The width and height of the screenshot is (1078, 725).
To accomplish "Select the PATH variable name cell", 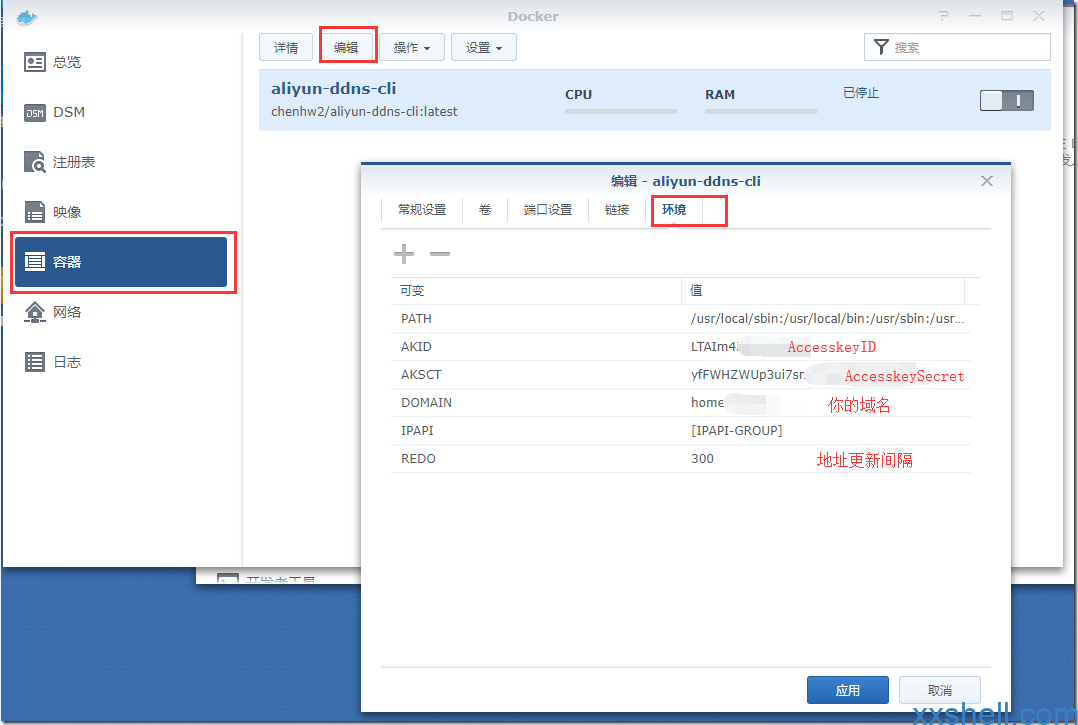I will click(536, 319).
